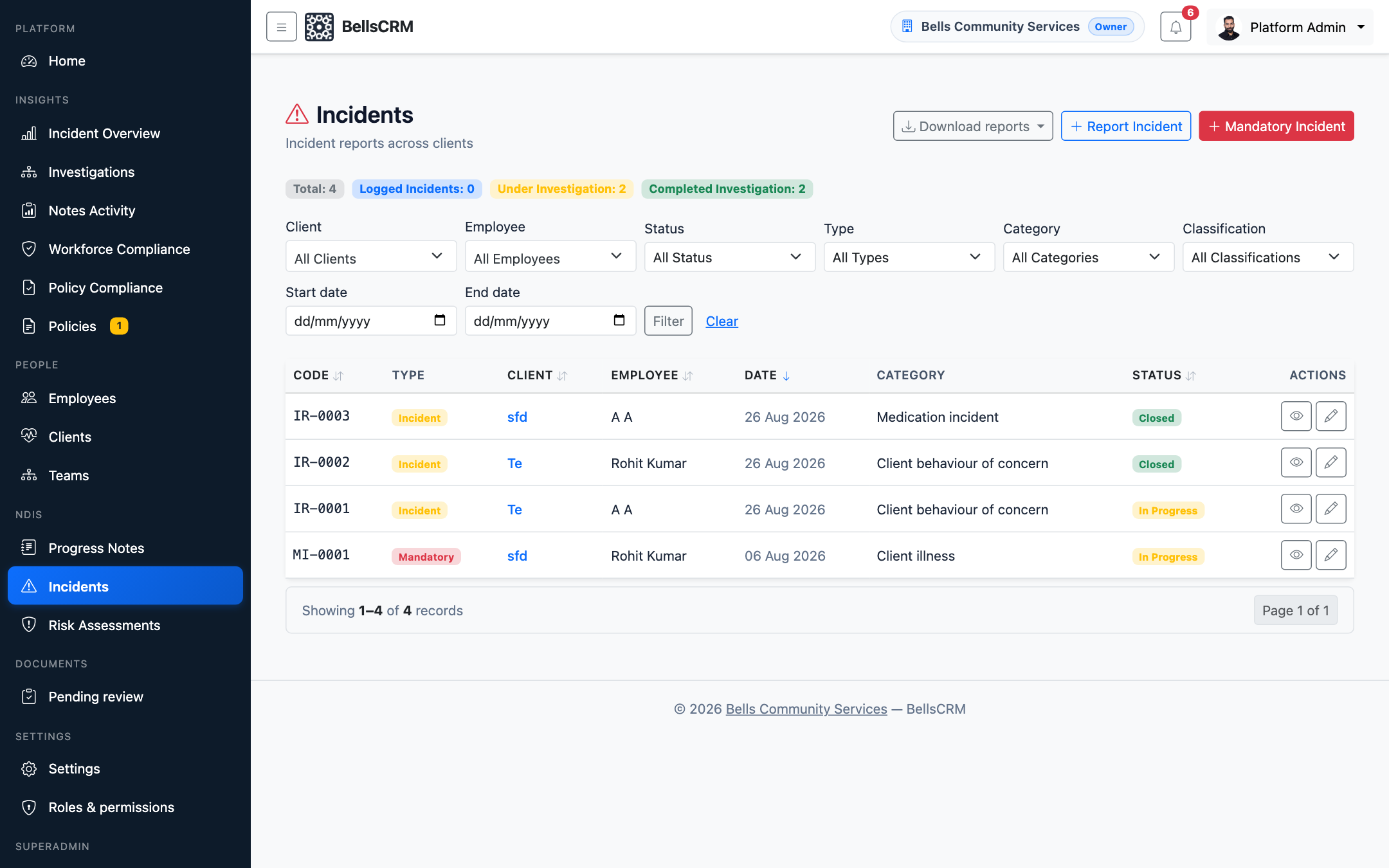Sort the table by Employee column
Viewport: 1389px width, 868px height.
(651, 375)
